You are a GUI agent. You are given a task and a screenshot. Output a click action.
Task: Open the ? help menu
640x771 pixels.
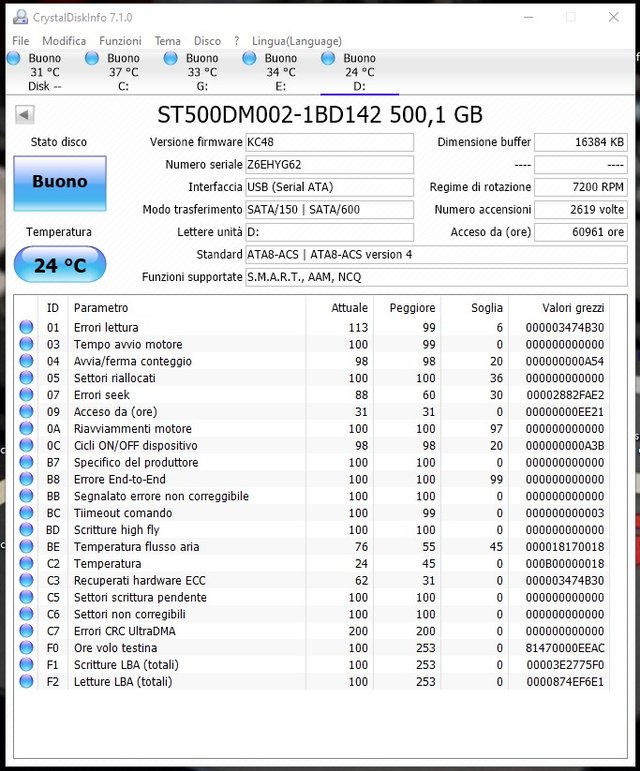point(237,41)
